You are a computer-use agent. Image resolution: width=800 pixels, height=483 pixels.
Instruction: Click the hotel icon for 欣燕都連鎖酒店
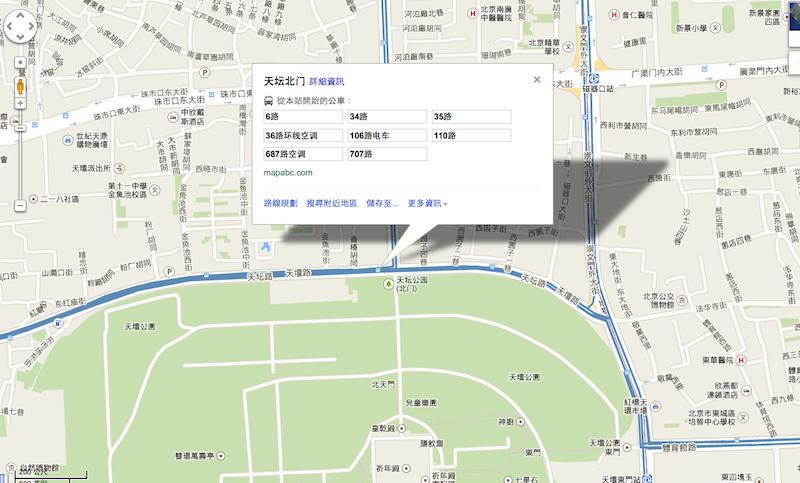click(x=746, y=390)
